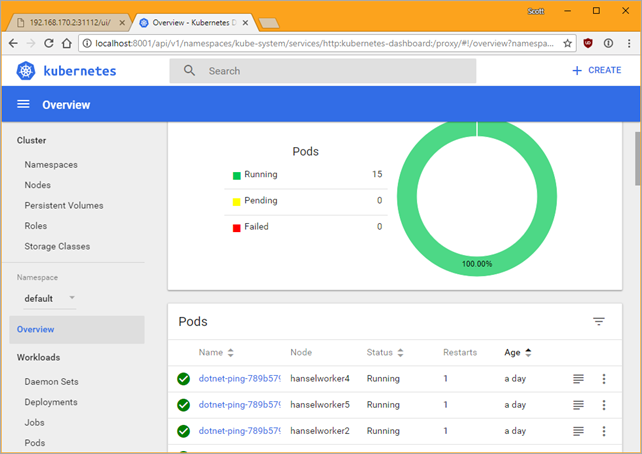Open actions menu for hanselworker5 pod

pos(604,405)
